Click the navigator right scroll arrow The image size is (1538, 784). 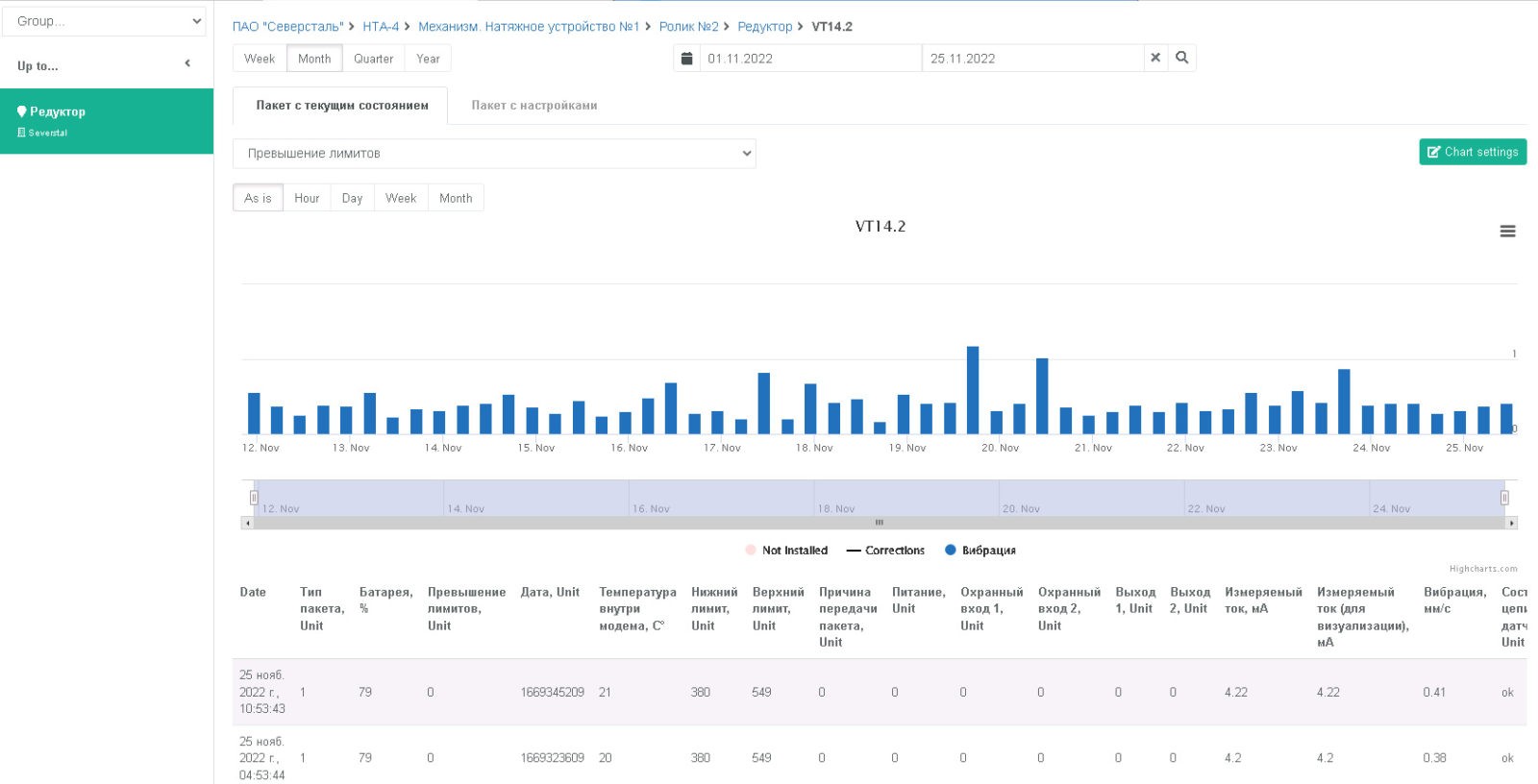pyautogui.click(x=1511, y=524)
